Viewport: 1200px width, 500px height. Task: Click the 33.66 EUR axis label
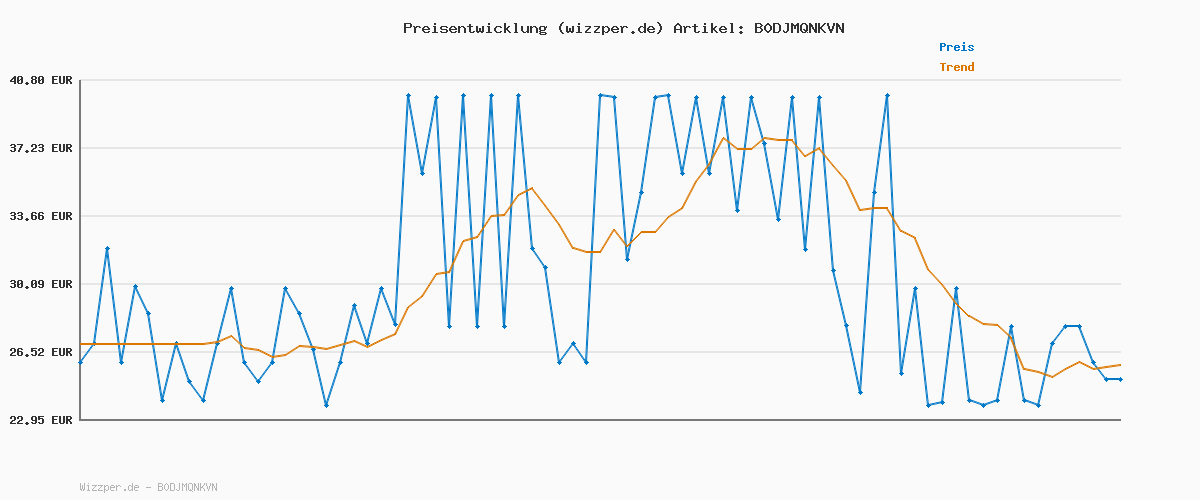[x=40, y=216]
